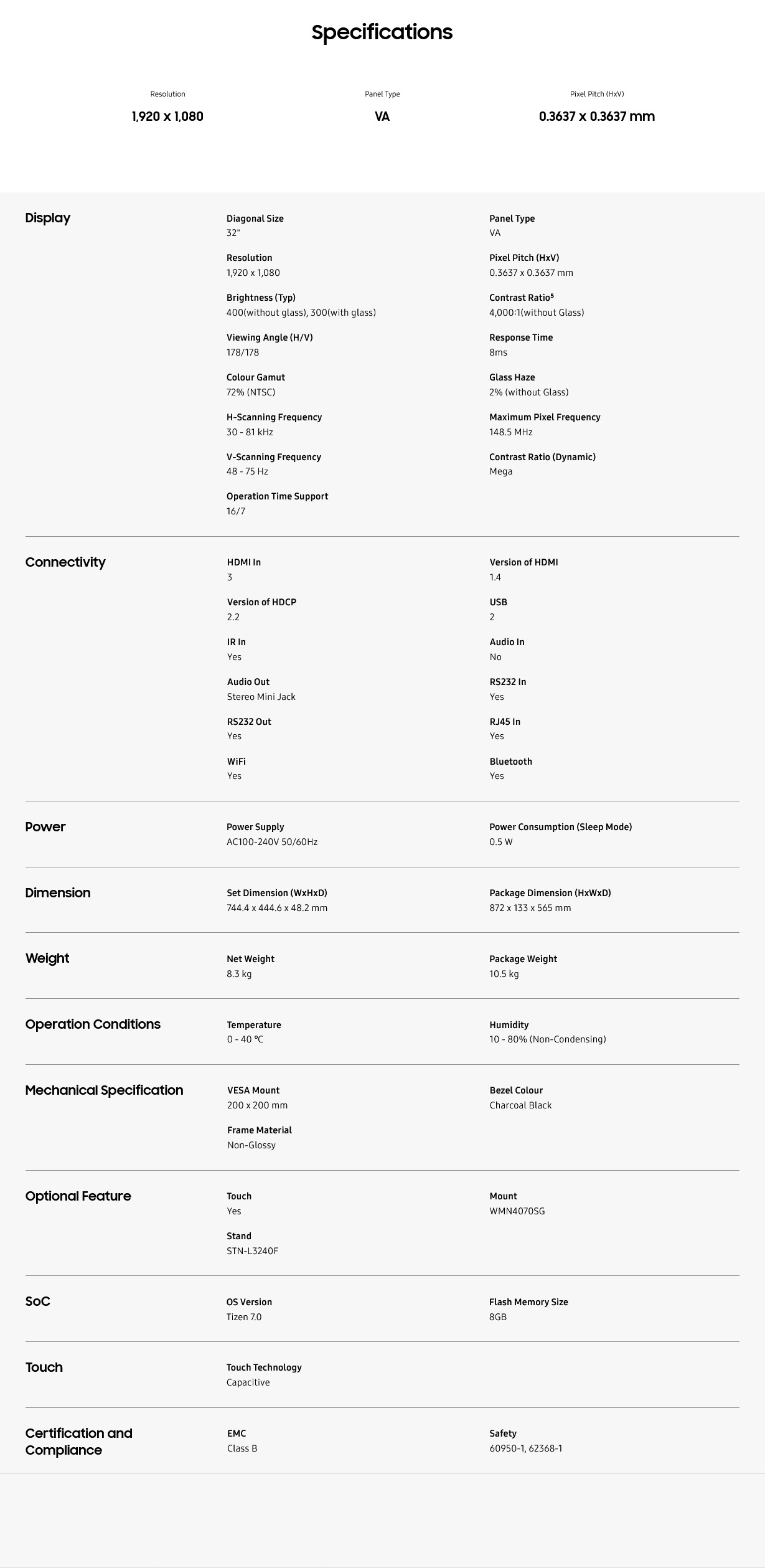Click the Contrast Ratio footnote 5 superscript
The width and height of the screenshot is (765, 1568).
coord(552,296)
